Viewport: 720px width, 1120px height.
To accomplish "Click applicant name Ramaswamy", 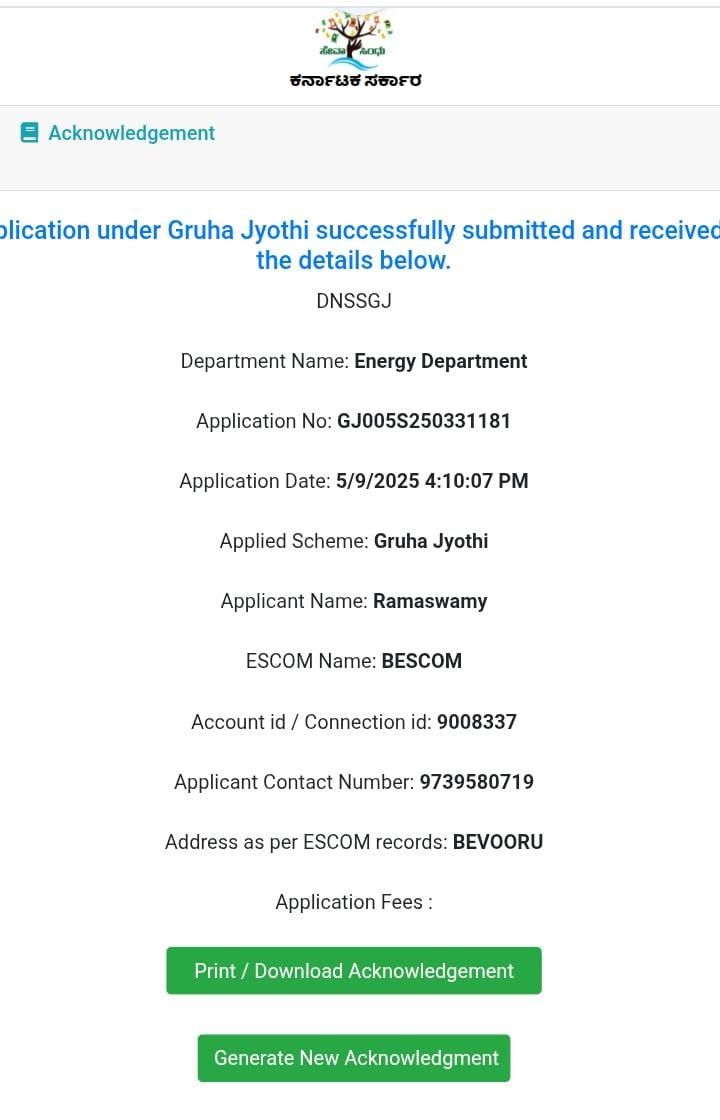I will (430, 601).
